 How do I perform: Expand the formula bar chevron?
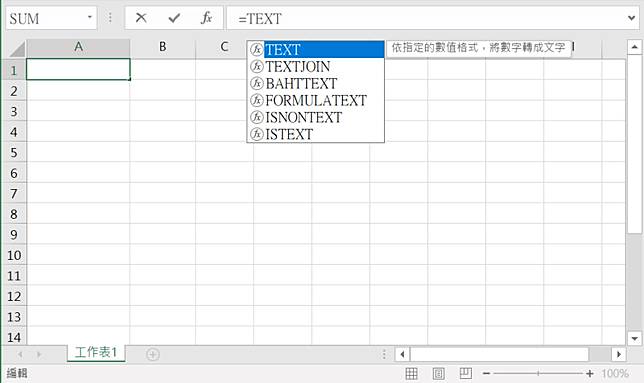(x=631, y=18)
